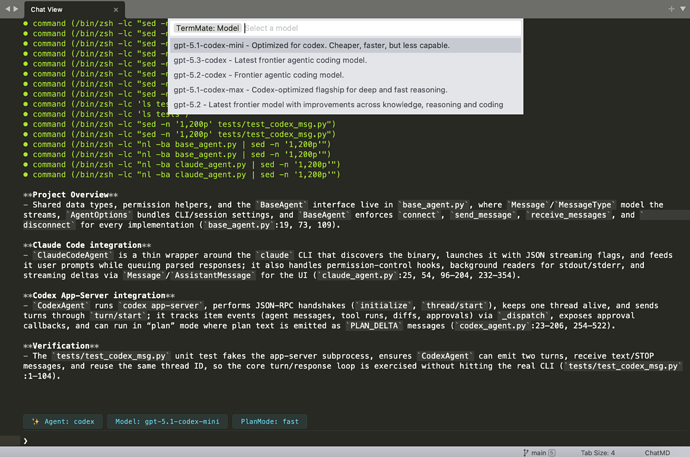Open the Model: gpt-5.1-codex-mini selector
Screen dimensions: 690x457
coord(166,422)
